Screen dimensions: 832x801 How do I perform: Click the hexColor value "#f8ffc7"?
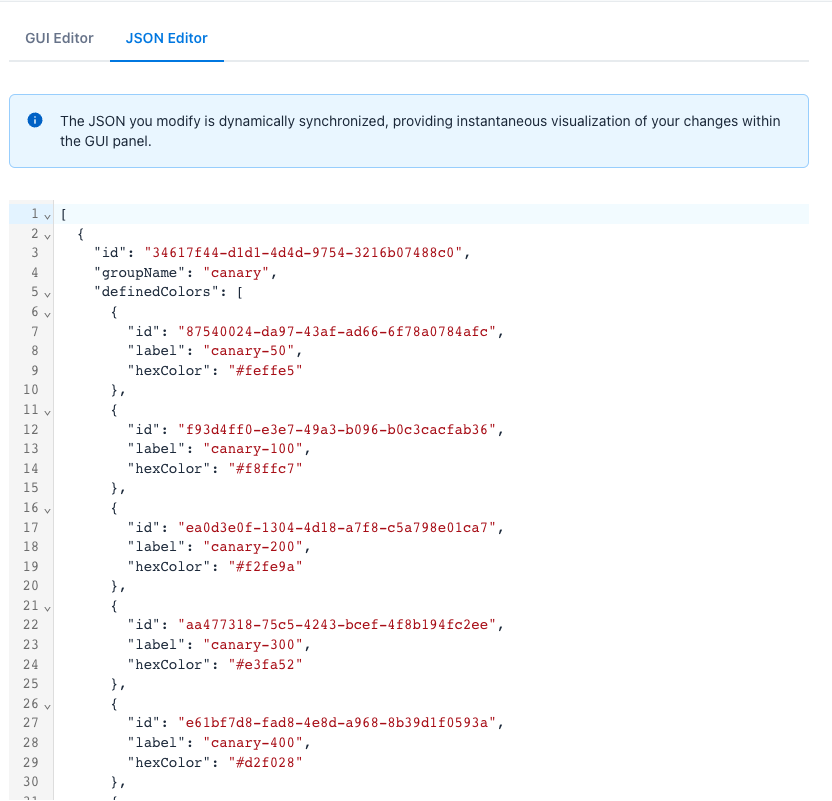tap(265, 469)
